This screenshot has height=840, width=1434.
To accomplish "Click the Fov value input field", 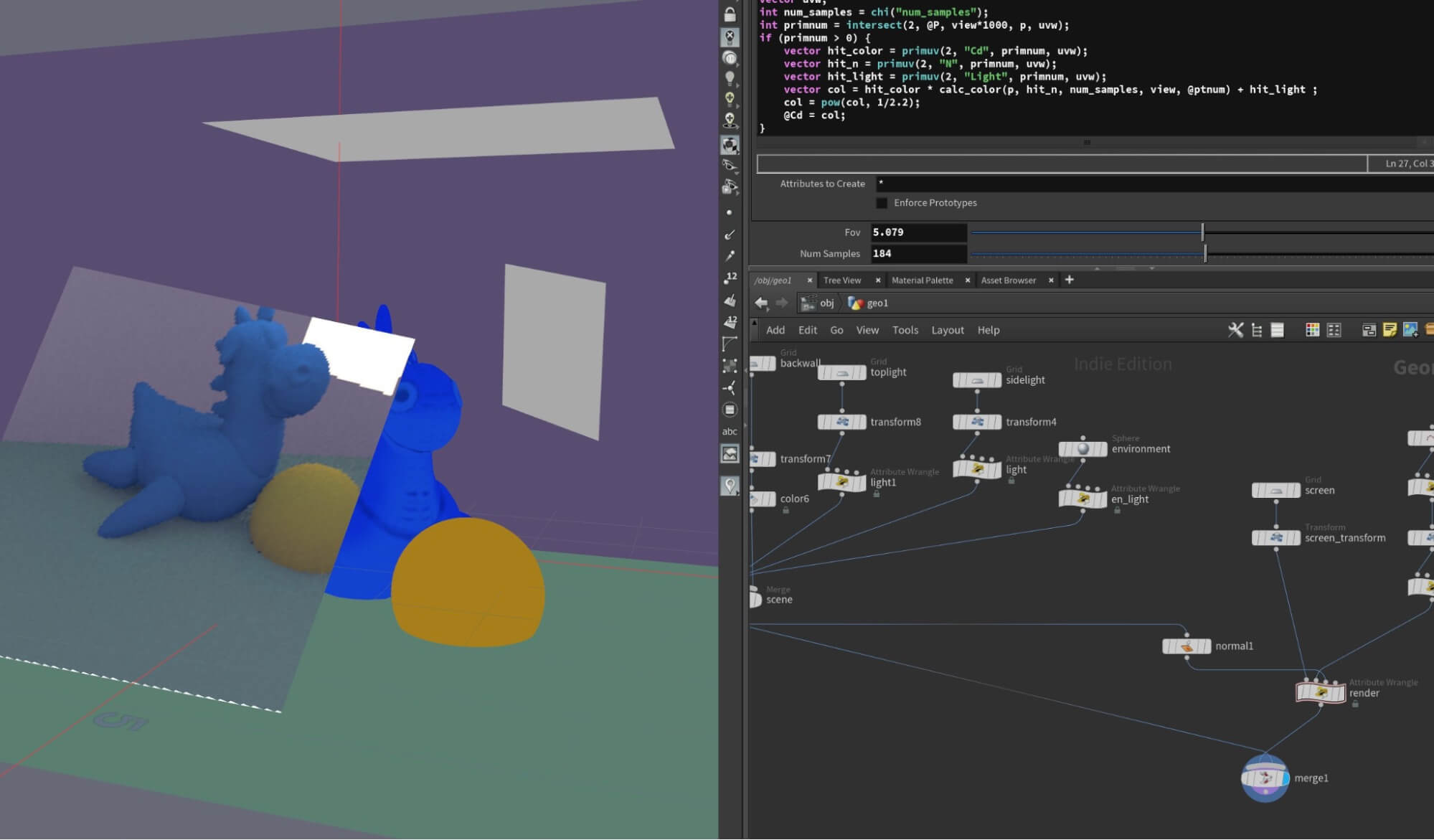I will (918, 232).
